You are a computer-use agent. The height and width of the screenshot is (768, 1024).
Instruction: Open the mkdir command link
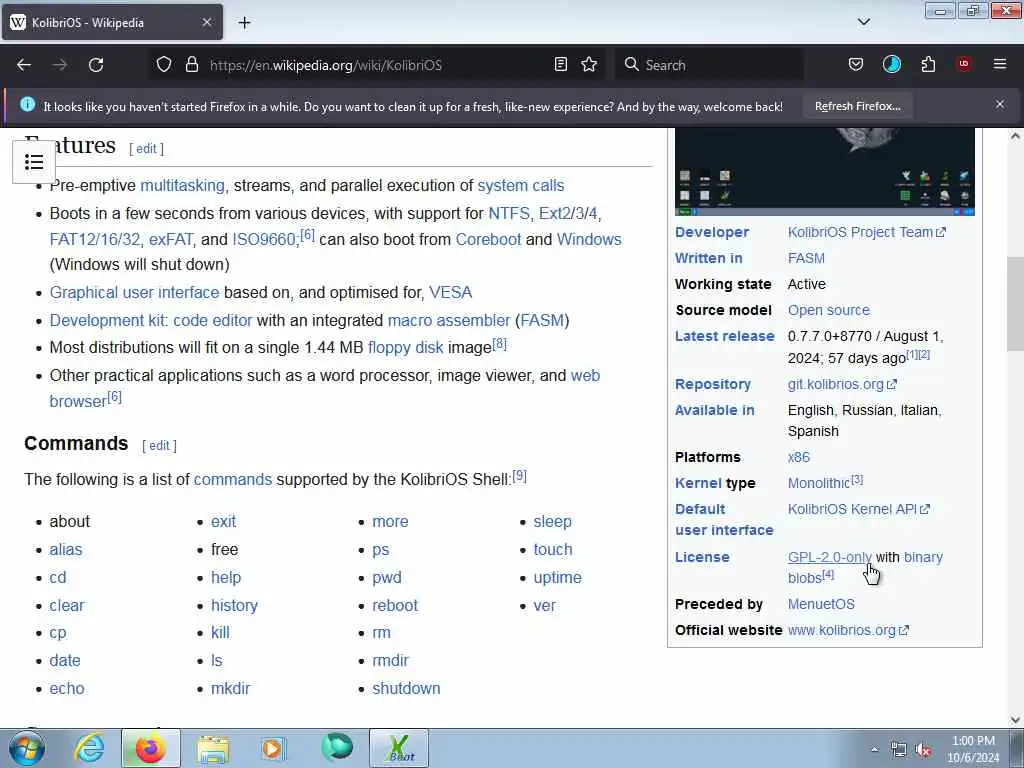pos(231,688)
